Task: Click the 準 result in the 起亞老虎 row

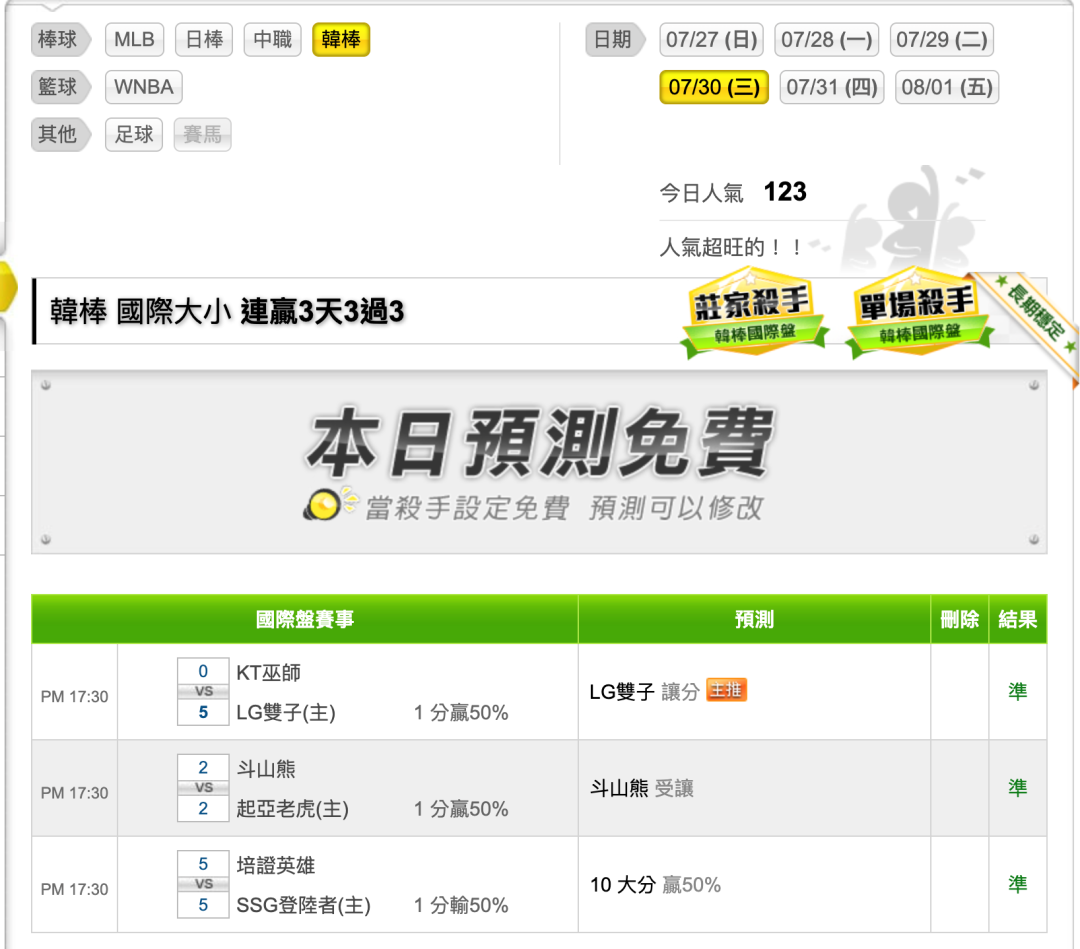Action: [1018, 788]
